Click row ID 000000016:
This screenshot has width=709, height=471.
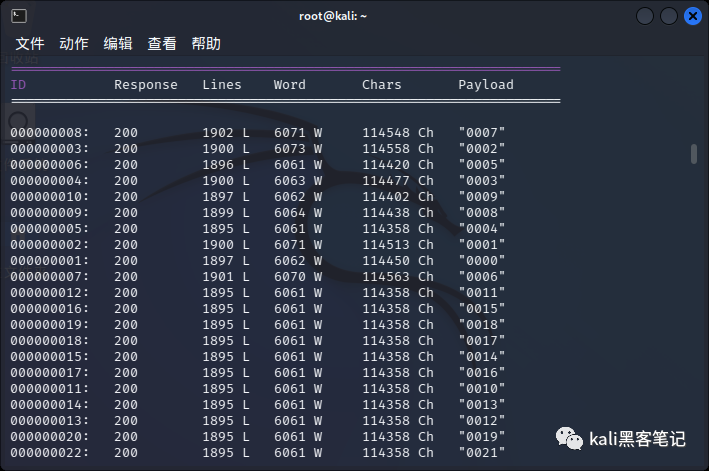50,308
